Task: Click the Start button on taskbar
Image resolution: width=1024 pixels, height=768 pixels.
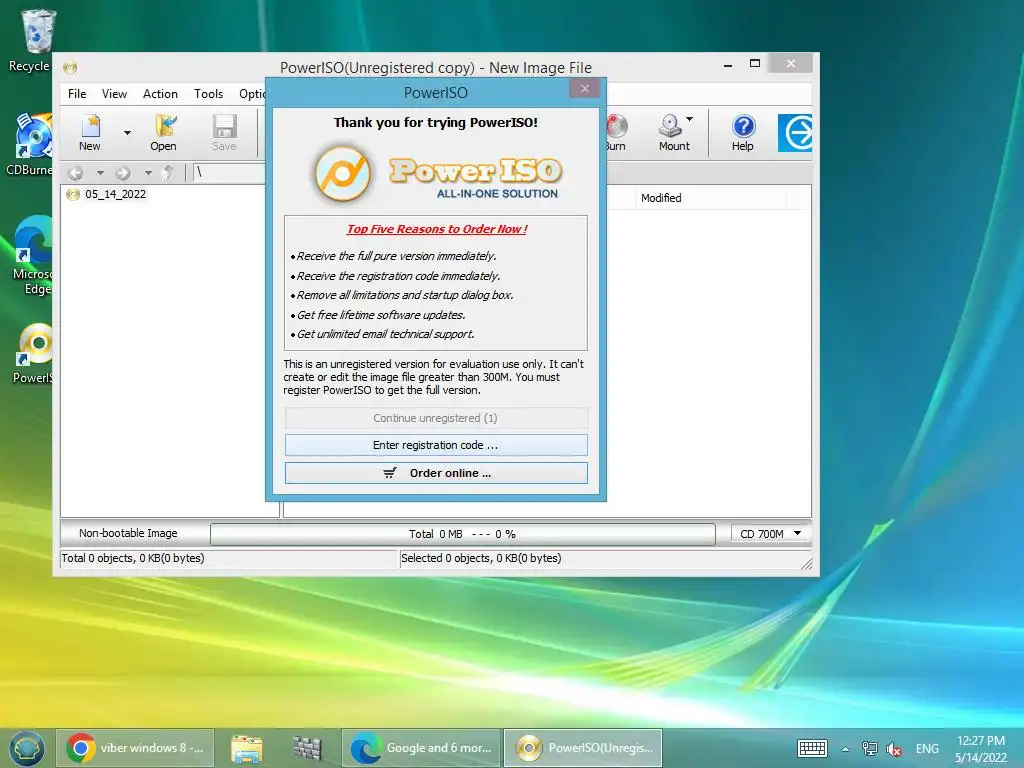Action: [27, 748]
